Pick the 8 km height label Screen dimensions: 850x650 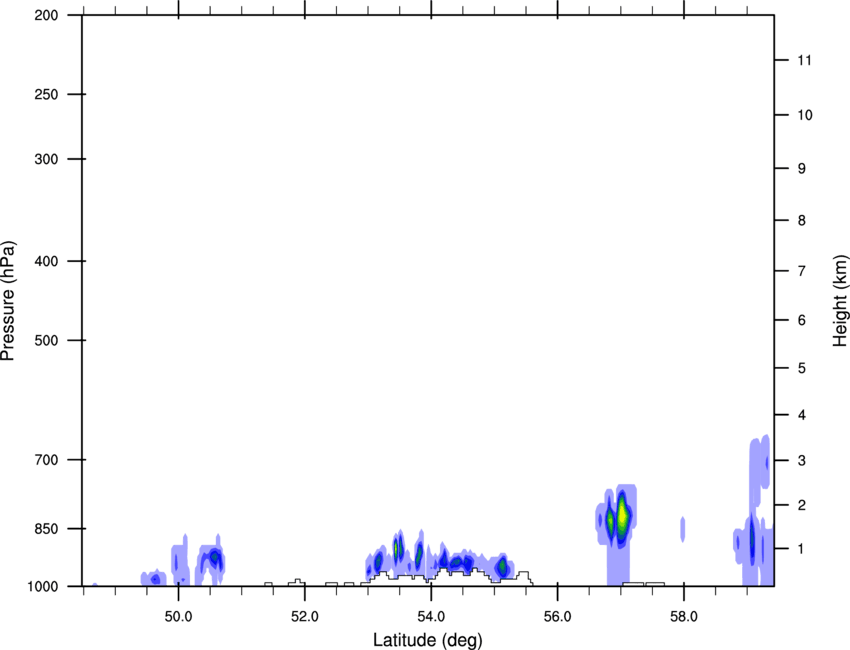[x=802, y=221]
